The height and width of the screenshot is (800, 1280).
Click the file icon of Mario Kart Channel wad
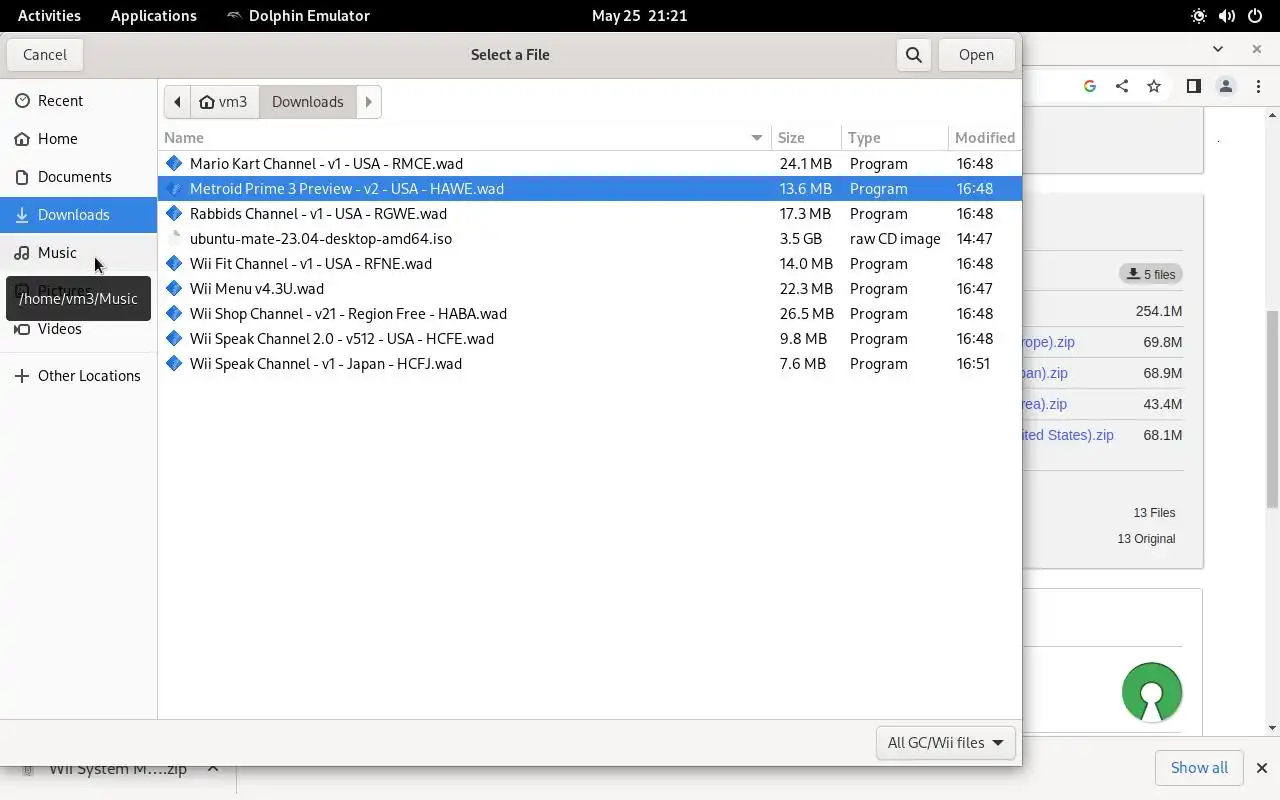pyautogui.click(x=174, y=163)
